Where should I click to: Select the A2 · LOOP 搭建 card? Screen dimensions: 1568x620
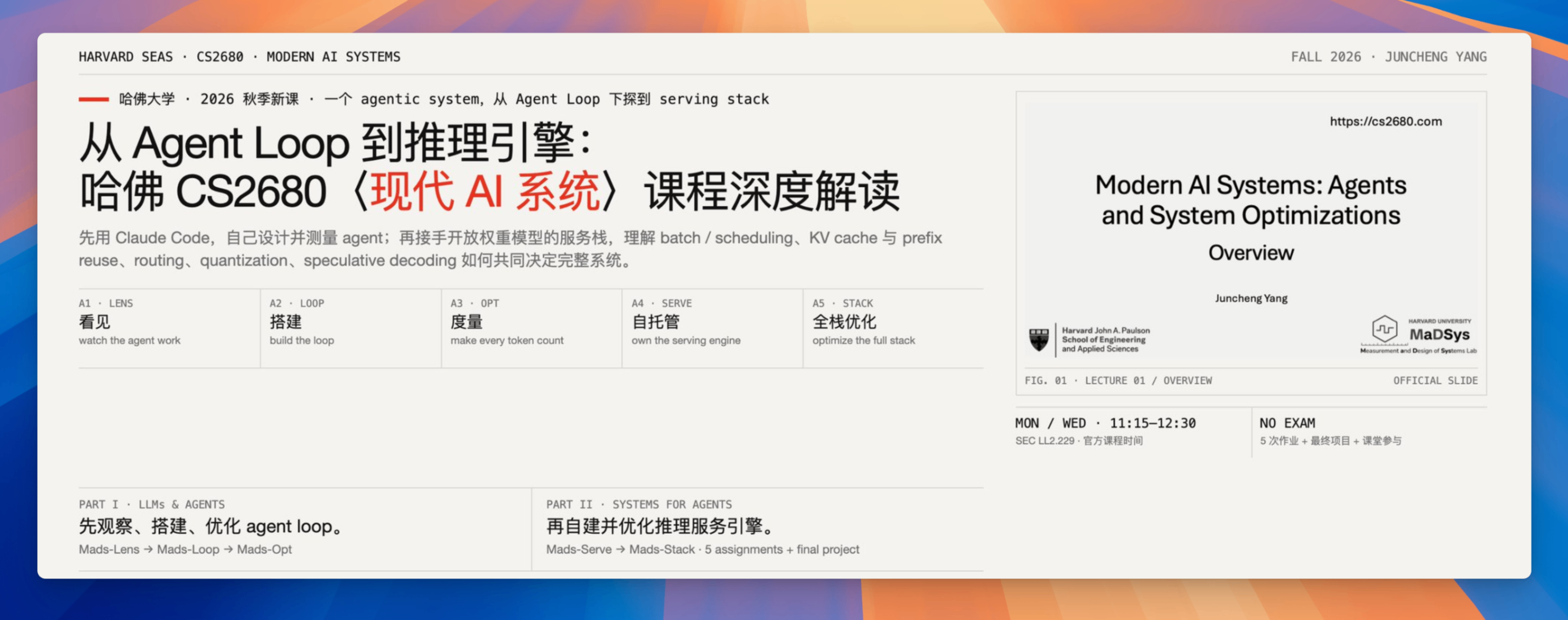coord(350,328)
